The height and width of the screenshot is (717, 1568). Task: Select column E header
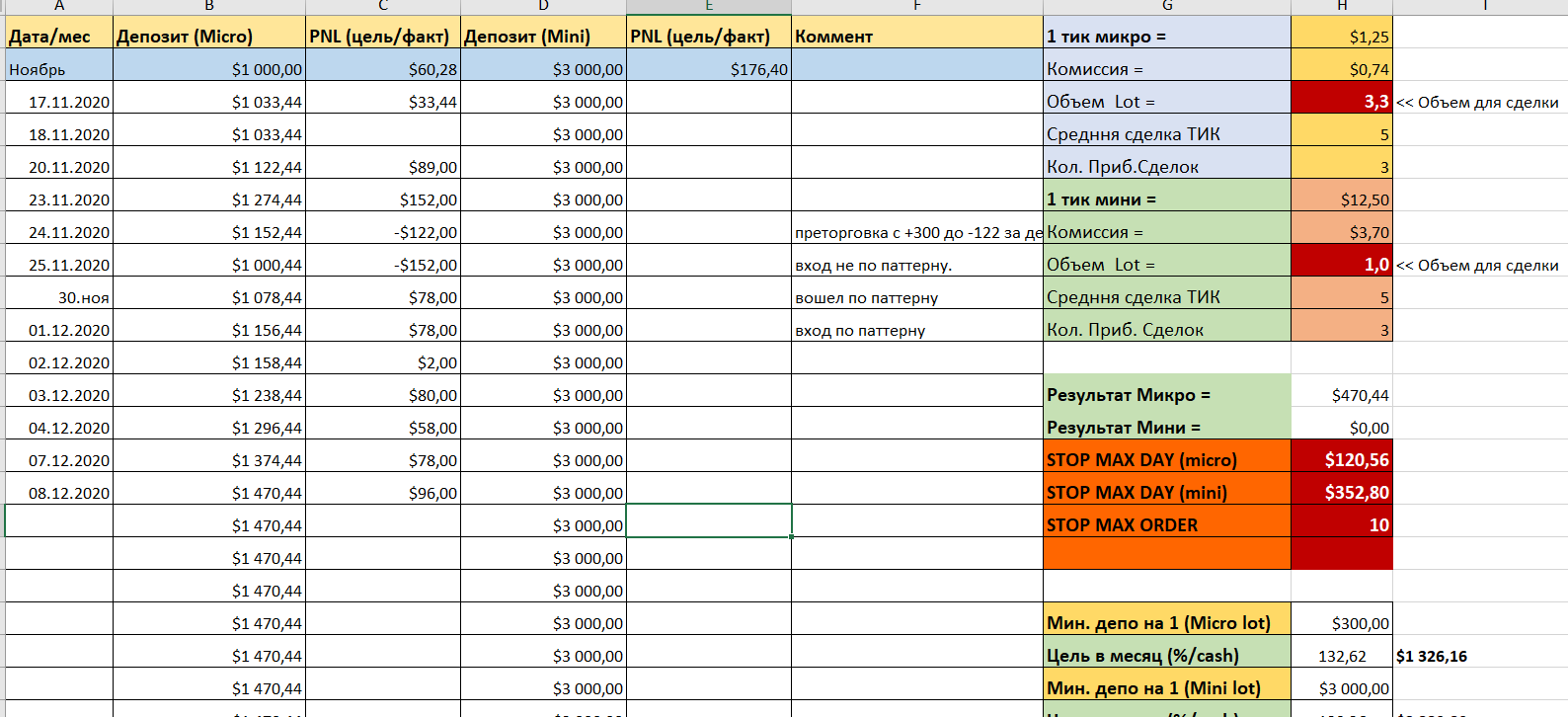(x=709, y=7)
